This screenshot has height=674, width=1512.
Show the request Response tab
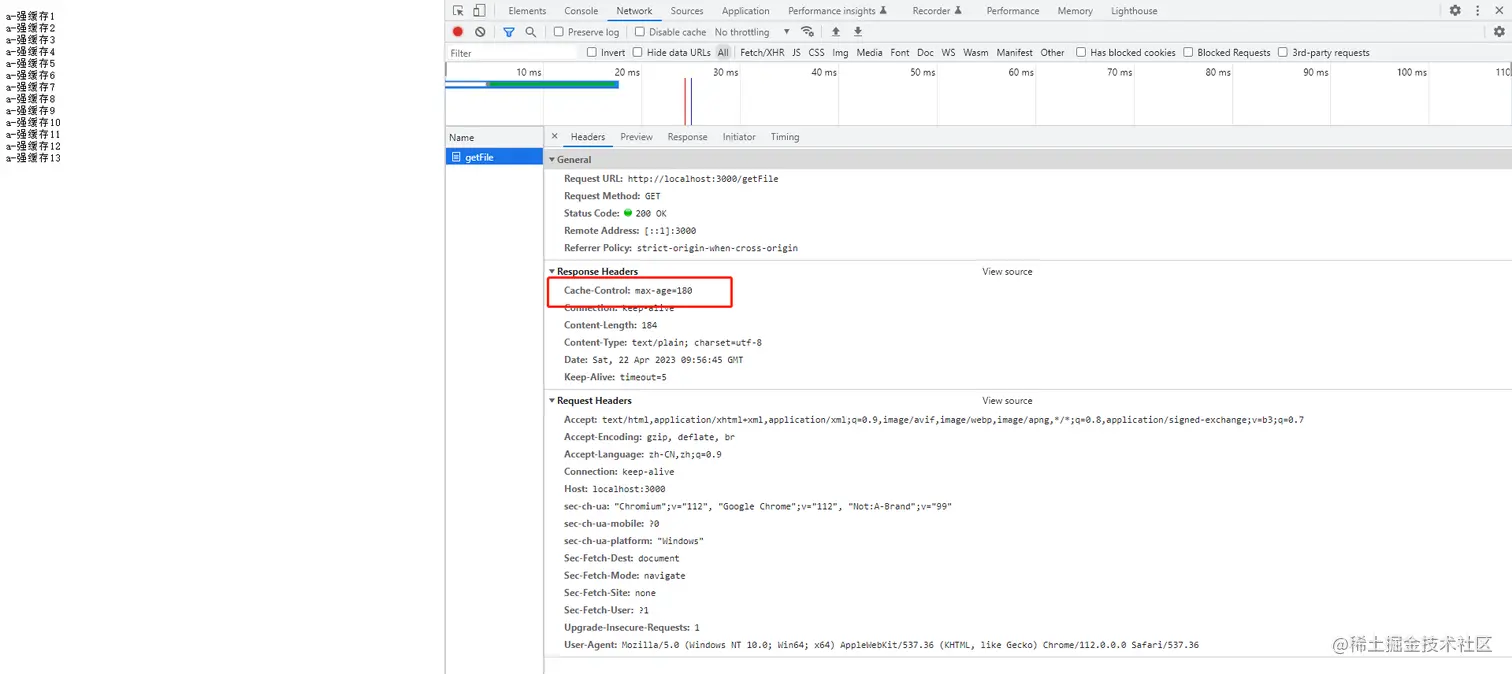point(687,137)
